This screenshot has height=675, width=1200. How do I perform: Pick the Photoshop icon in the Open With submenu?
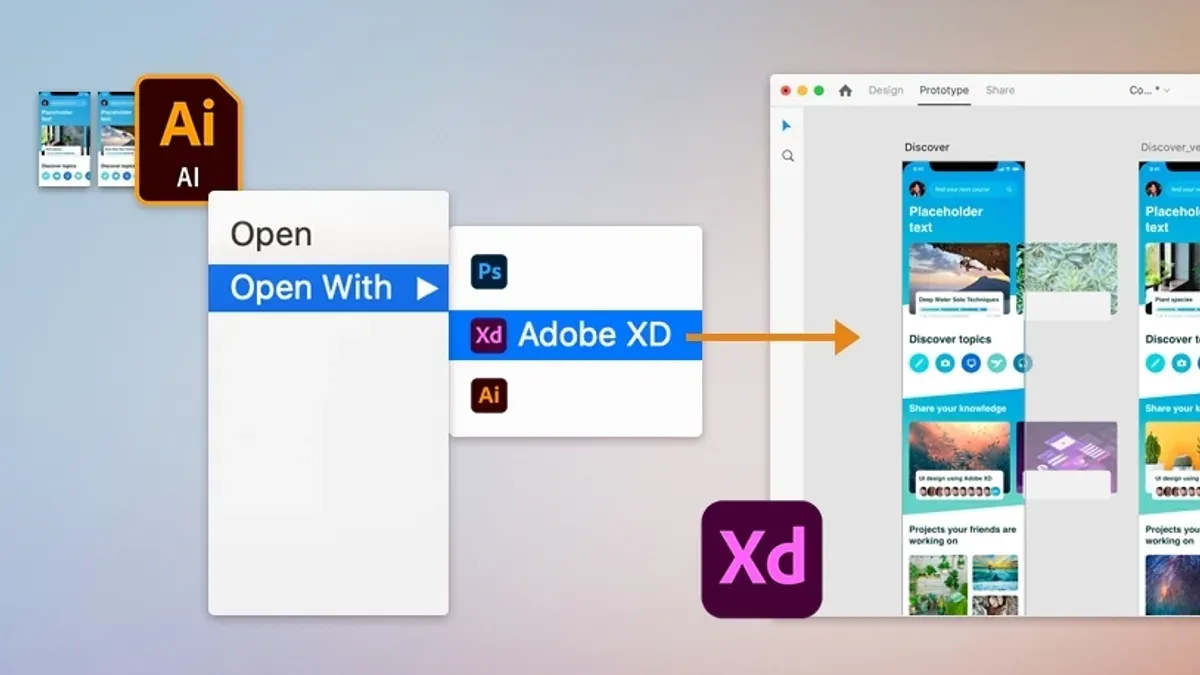click(x=489, y=271)
